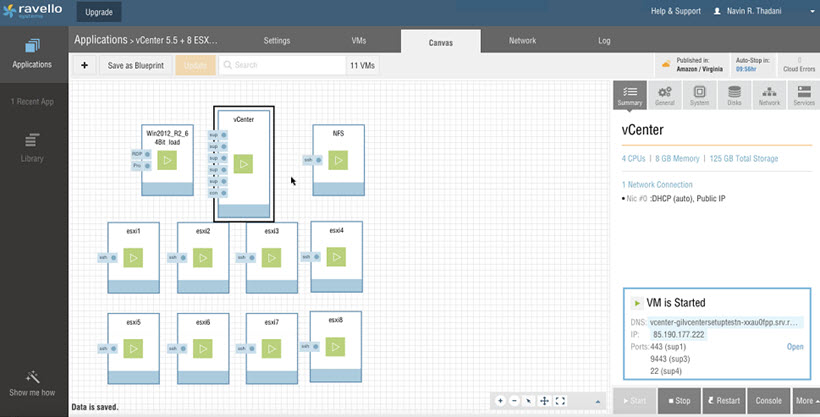The image size is (820, 417).
Task: Stop the vCenter VM
Action: 679,401
